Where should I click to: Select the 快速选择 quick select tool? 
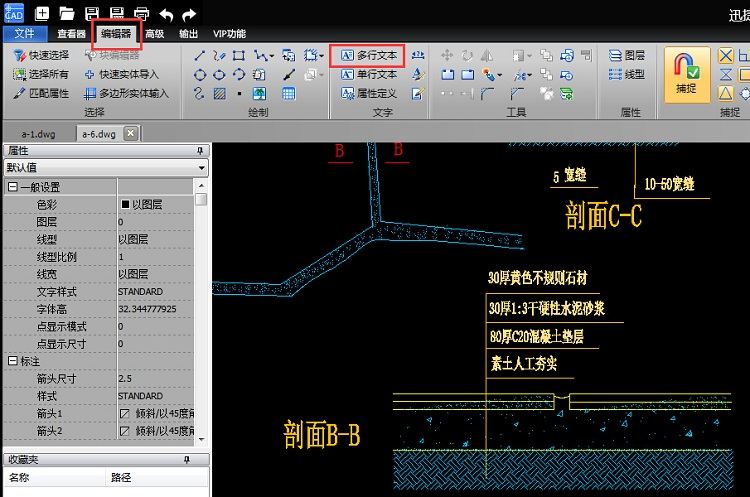click(42, 55)
